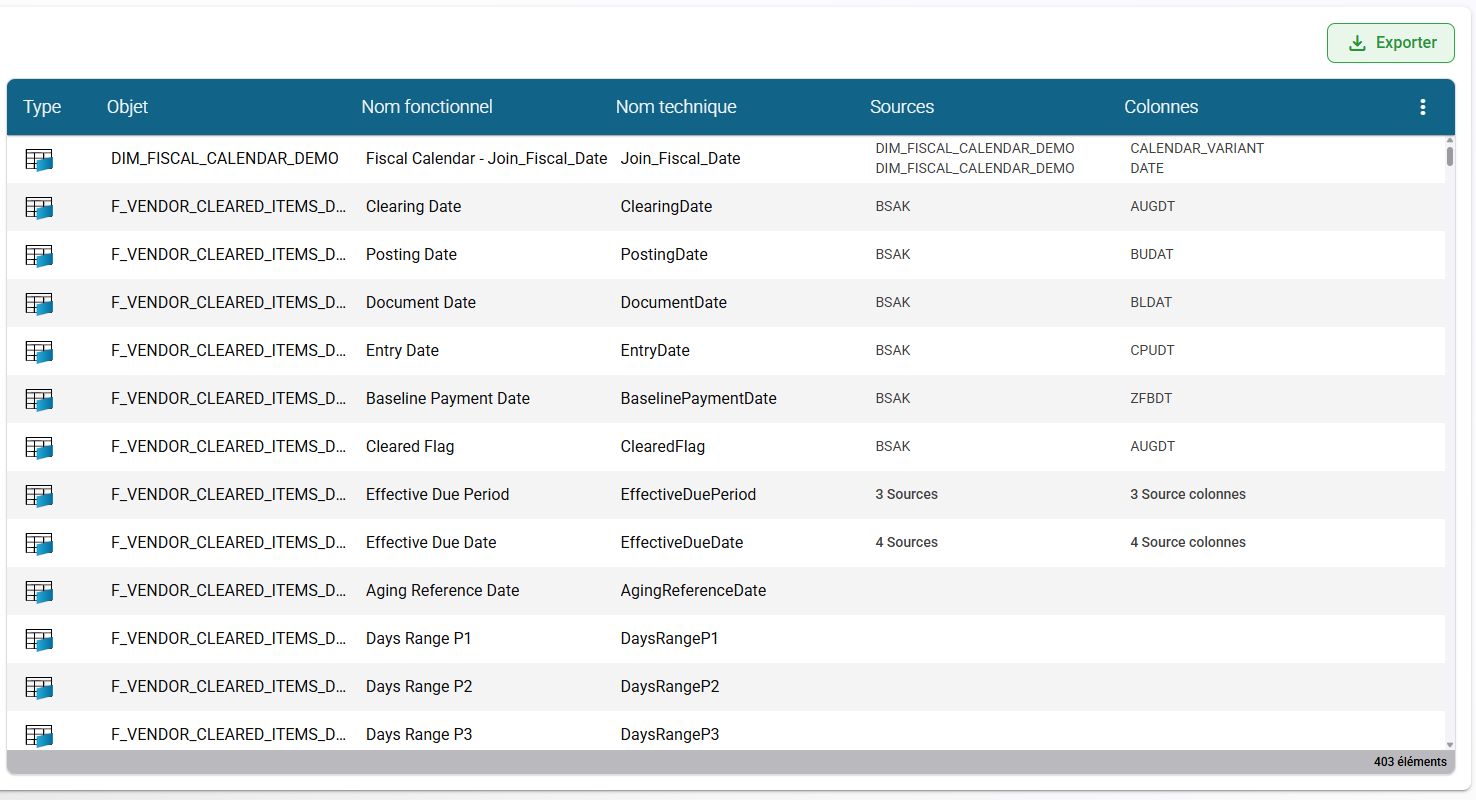Click 'Document Date' functional name
The image size is (1476, 800).
point(421,302)
